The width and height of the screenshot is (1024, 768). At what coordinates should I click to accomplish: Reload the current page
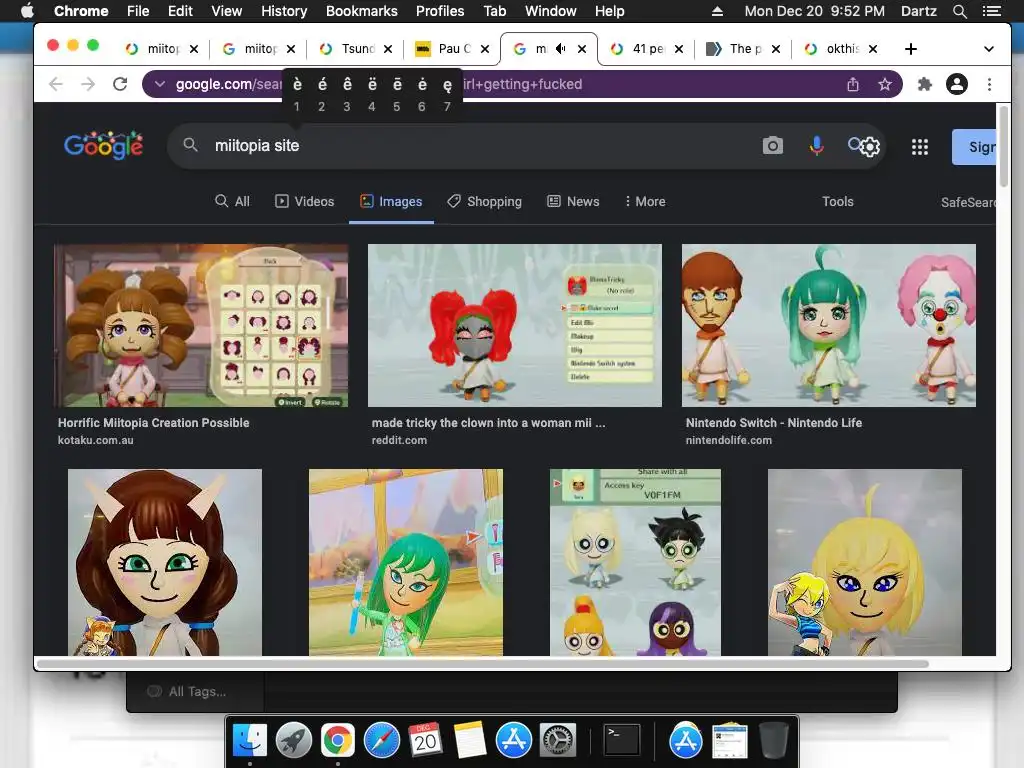[x=120, y=84]
